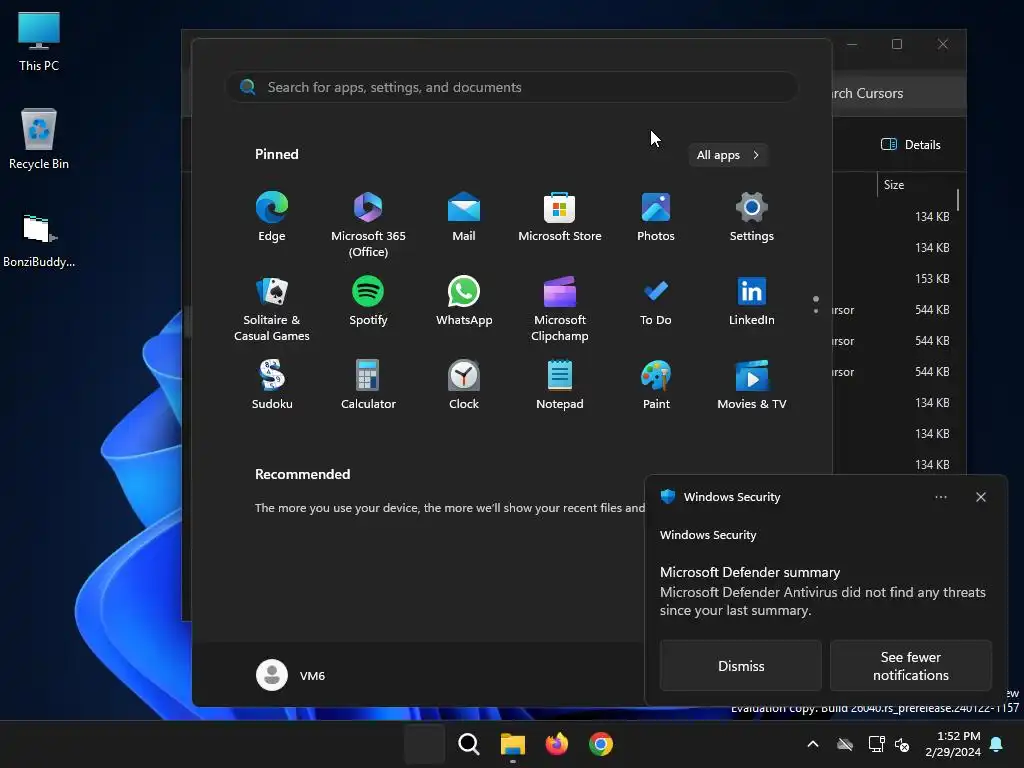Open the network status tray icon
This screenshot has width=1024, height=768.
pos(876,744)
